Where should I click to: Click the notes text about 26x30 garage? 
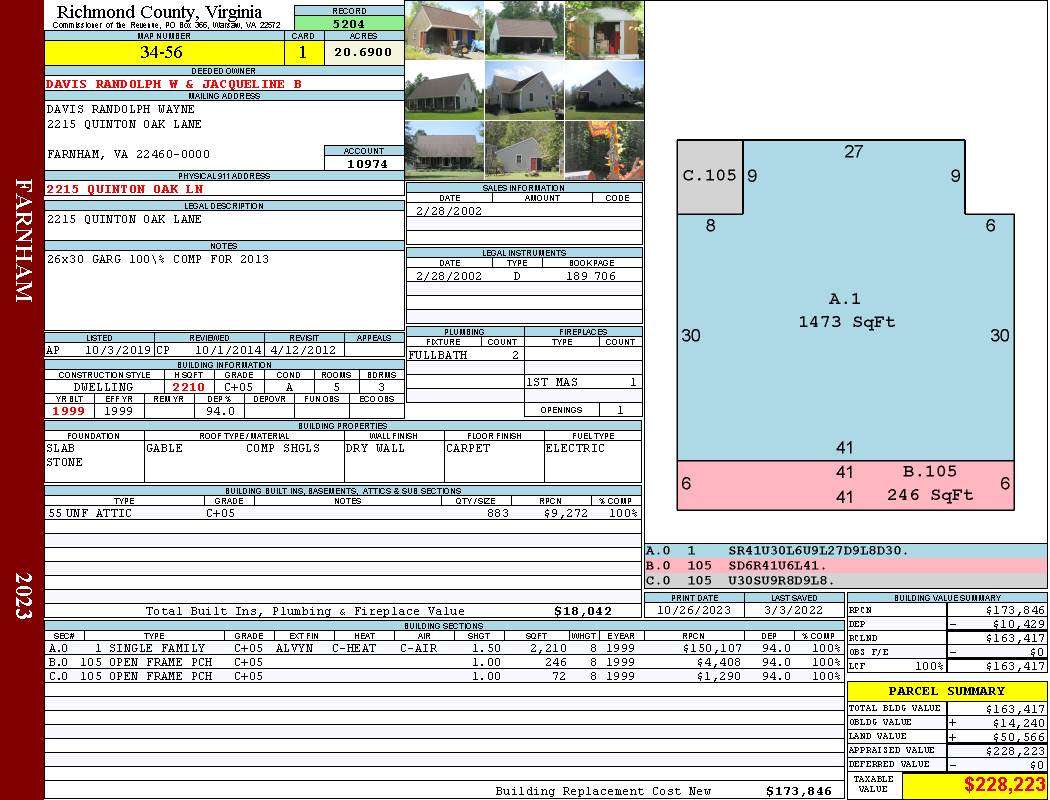click(157, 259)
